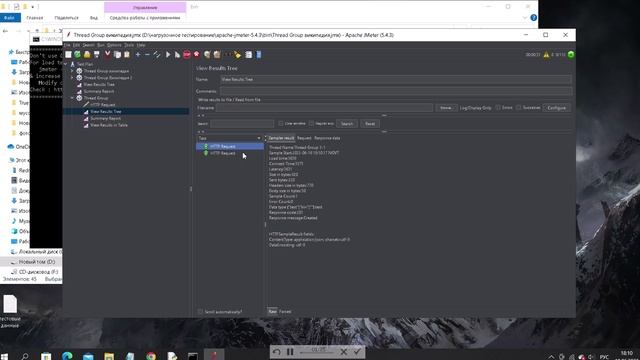The width and height of the screenshot is (640, 360).
Task: Expand the second Thread Group node
Action: pos(72,78)
